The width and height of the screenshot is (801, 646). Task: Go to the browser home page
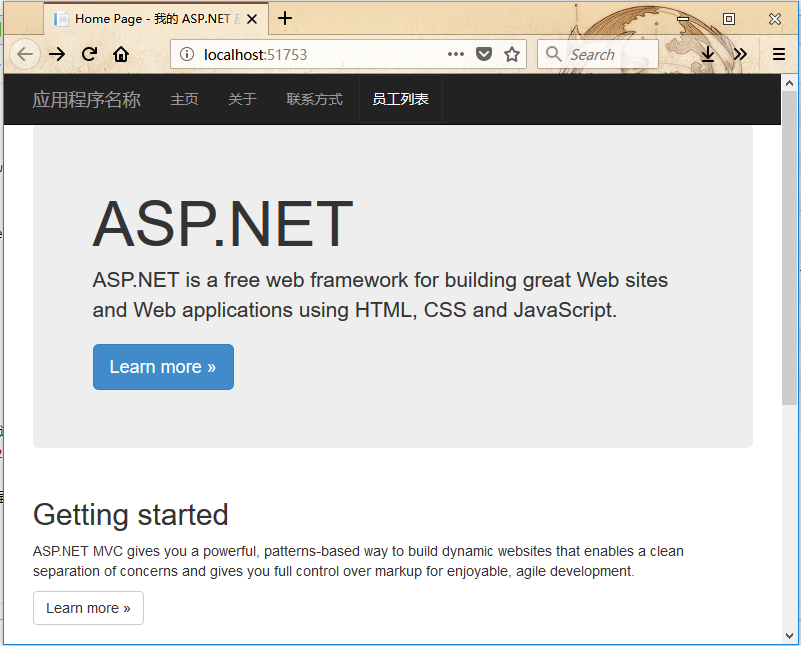click(121, 54)
